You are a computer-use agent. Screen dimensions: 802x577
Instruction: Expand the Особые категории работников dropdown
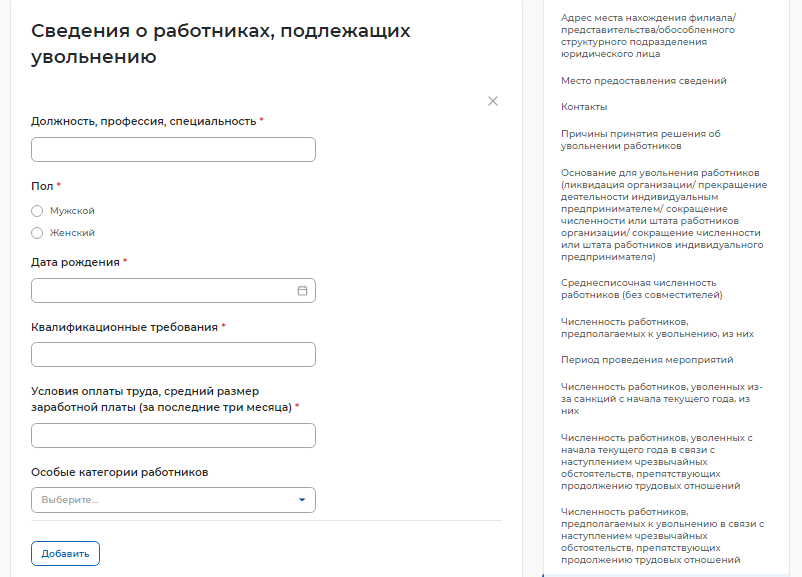click(x=173, y=500)
